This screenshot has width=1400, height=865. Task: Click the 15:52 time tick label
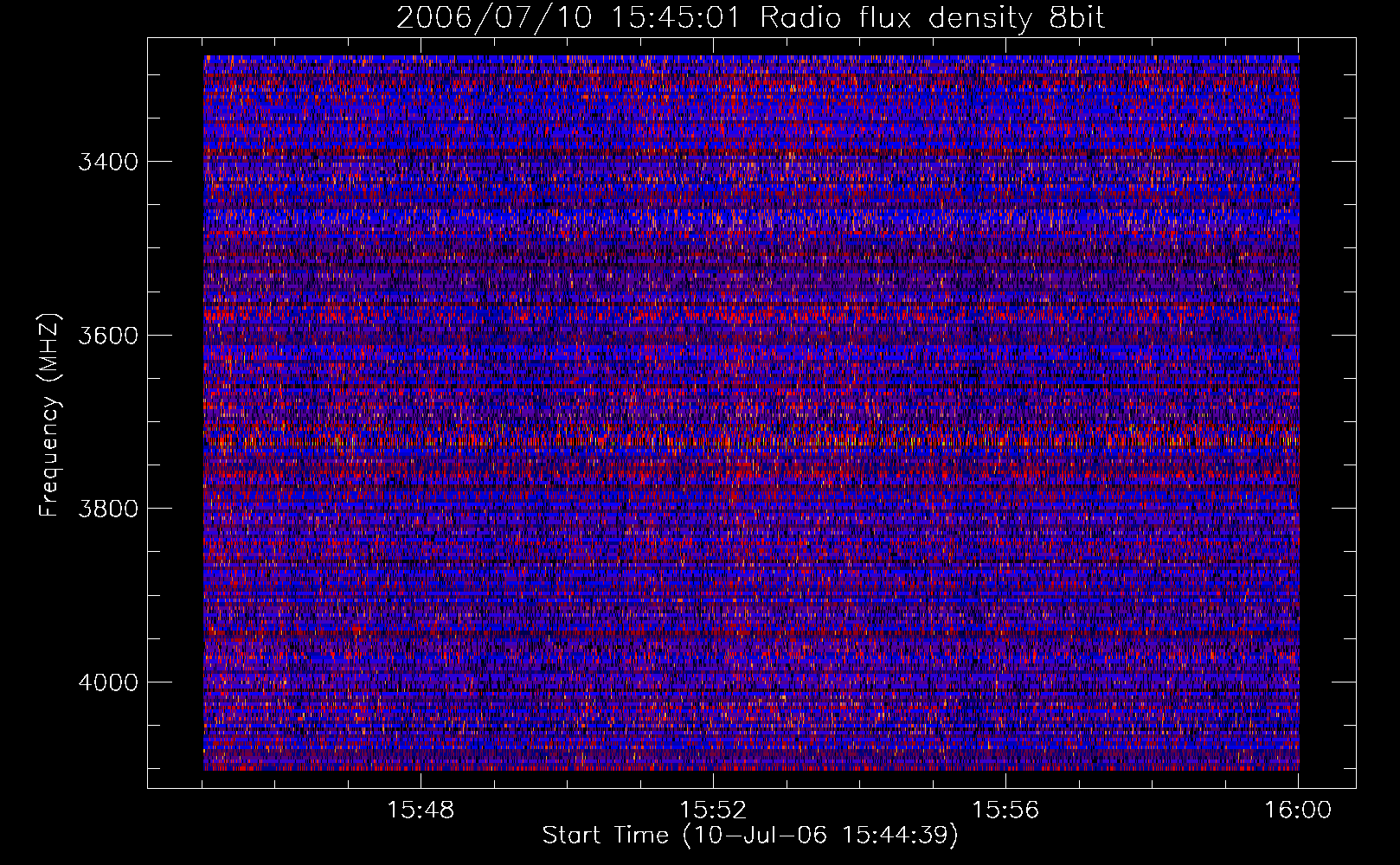pos(713,811)
